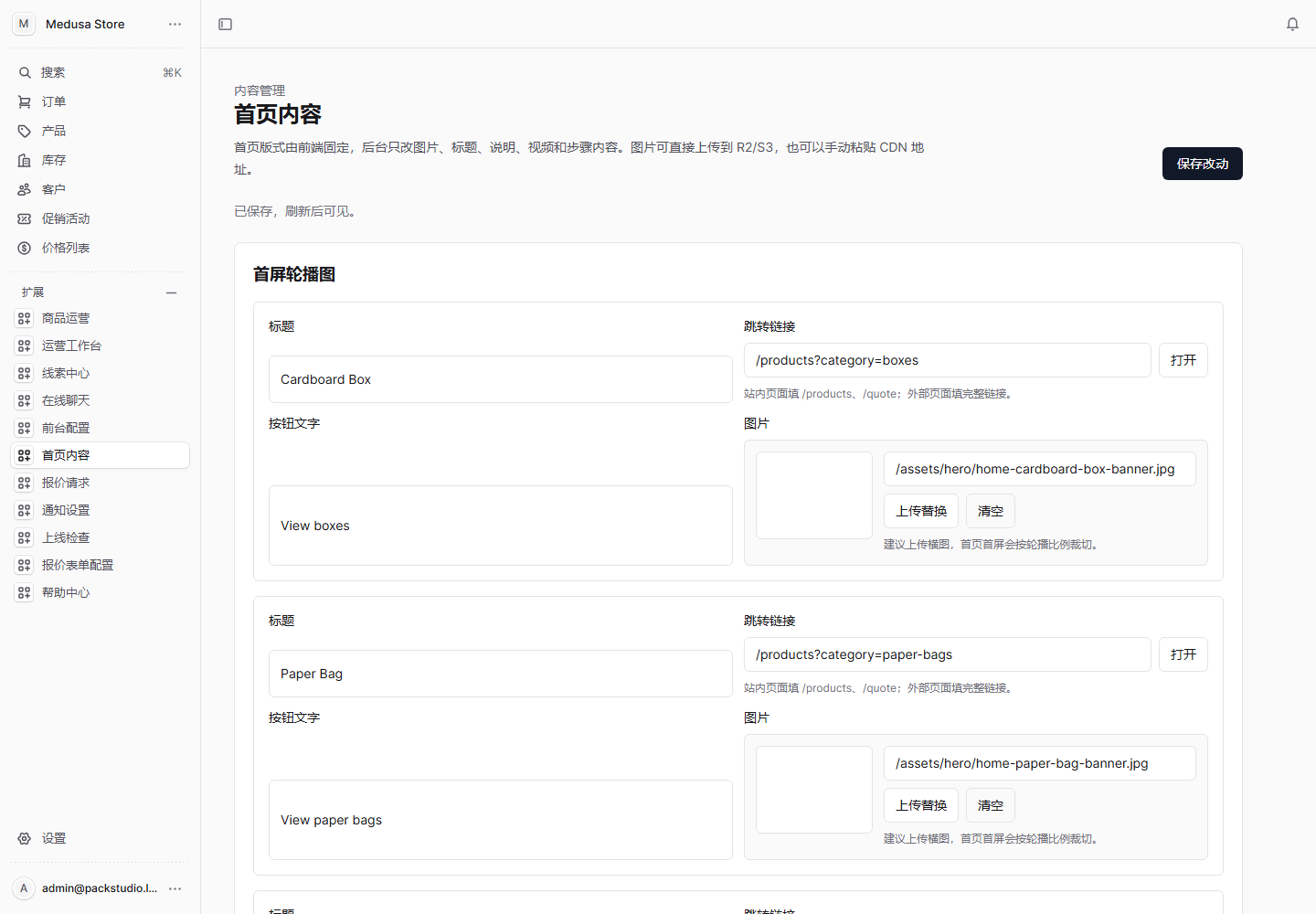1316x914 pixels.
Task: Focus the /products?category=boxes link field
Action: pyautogui.click(x=948, y=360)
